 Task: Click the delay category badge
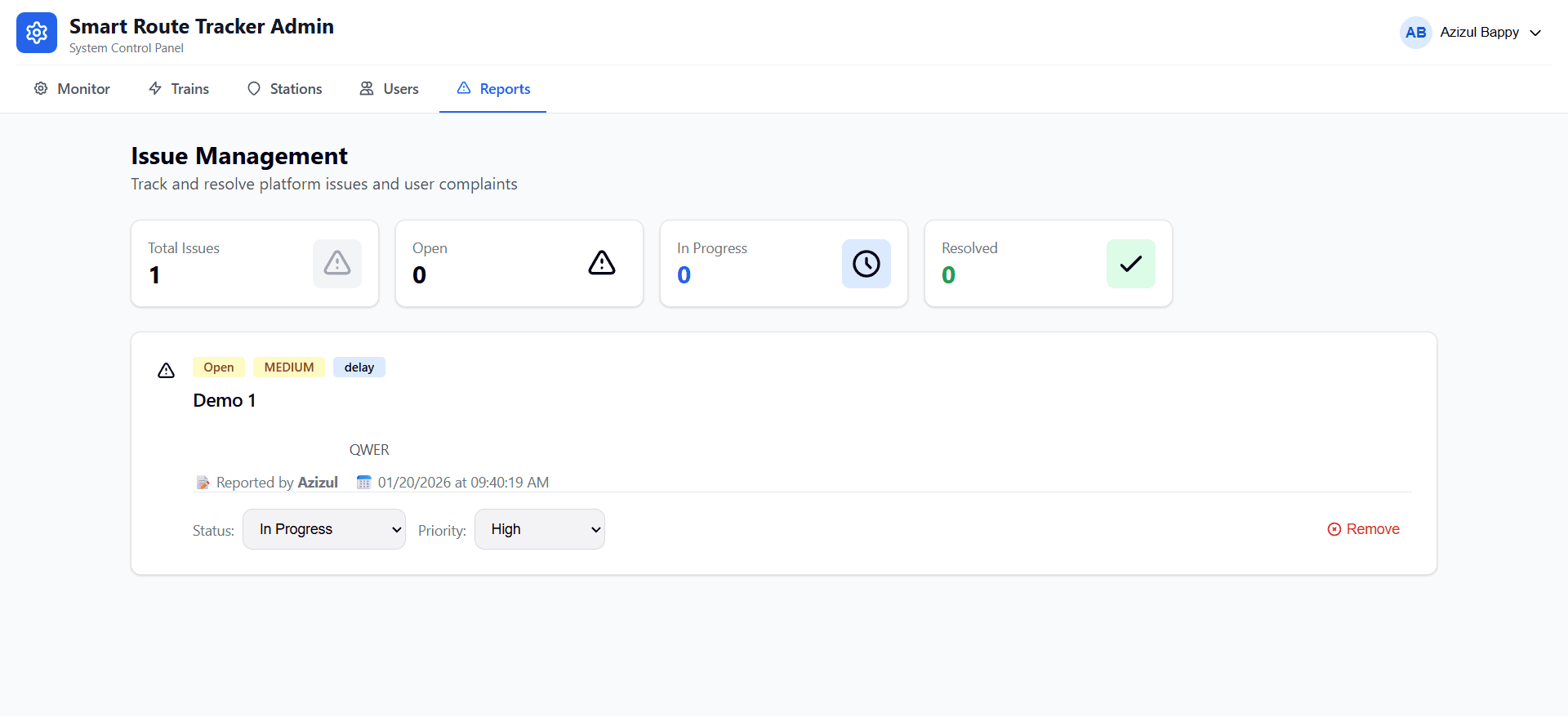click(x=359, y=367)
